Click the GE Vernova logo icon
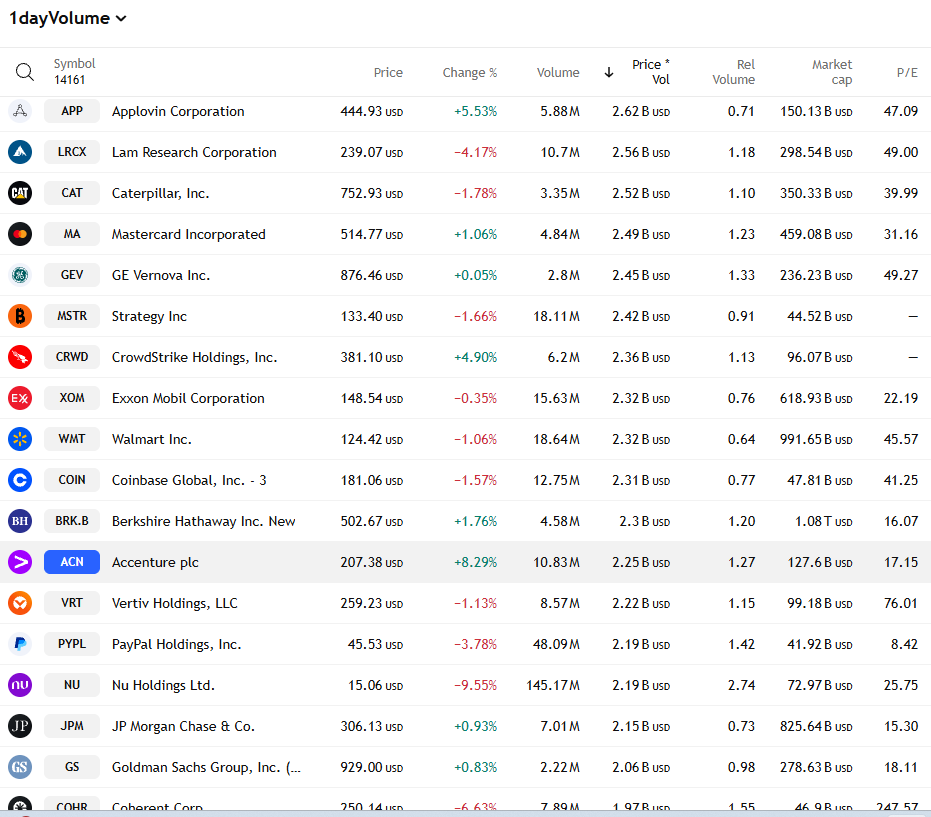 pos(20,275)
